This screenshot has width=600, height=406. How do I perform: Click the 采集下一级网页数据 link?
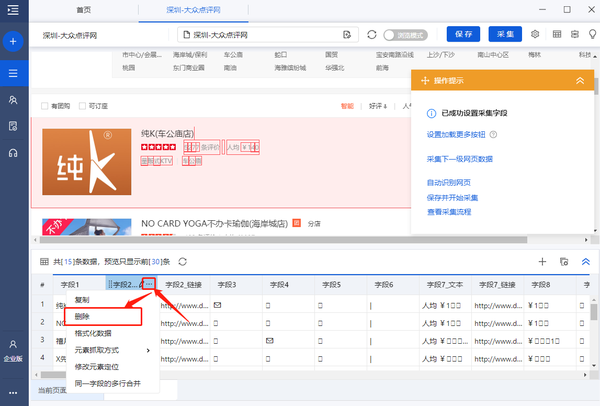point(460,159)
